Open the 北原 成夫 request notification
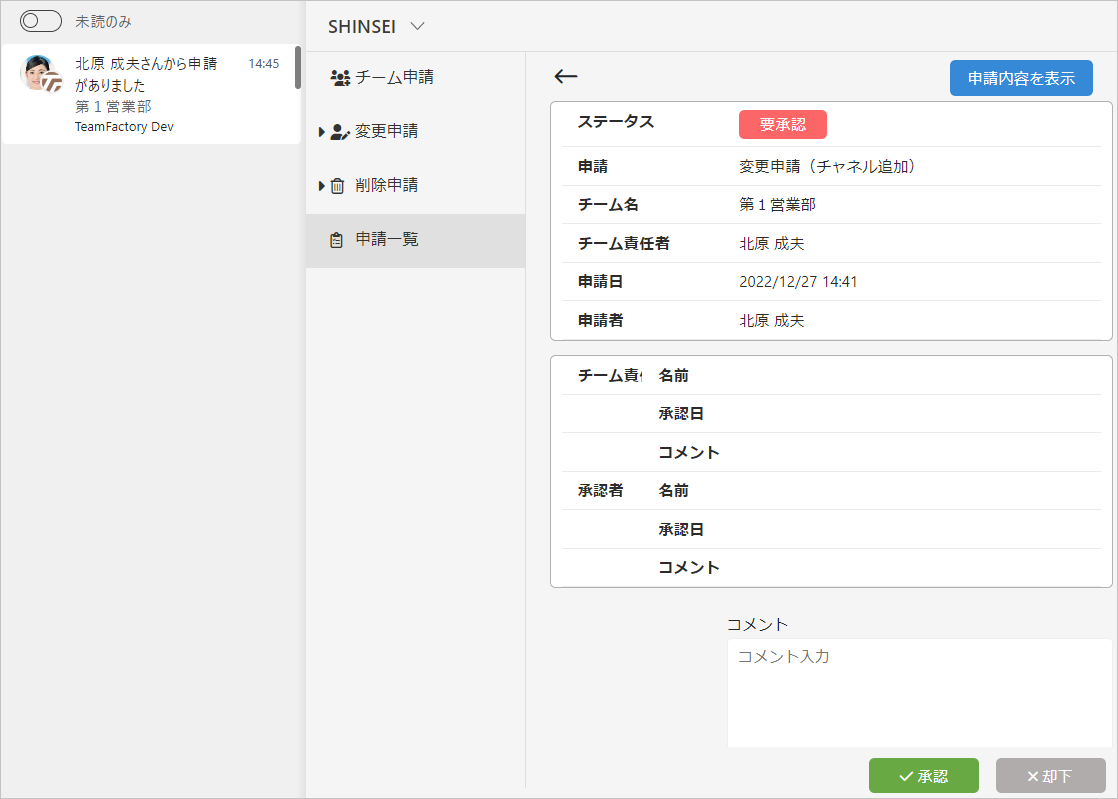The width and height of the screenshot is (1118, 799). (x=151, y=94)
